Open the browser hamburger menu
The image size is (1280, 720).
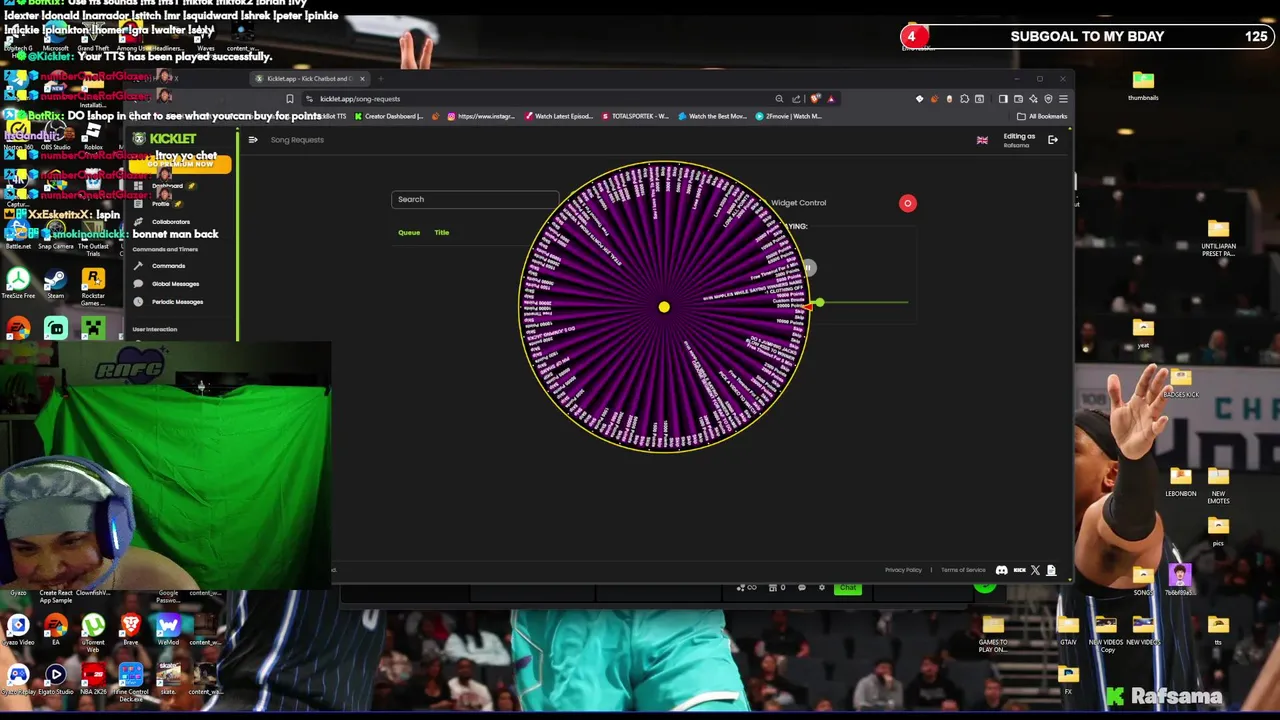click(x=1063, y=99)
